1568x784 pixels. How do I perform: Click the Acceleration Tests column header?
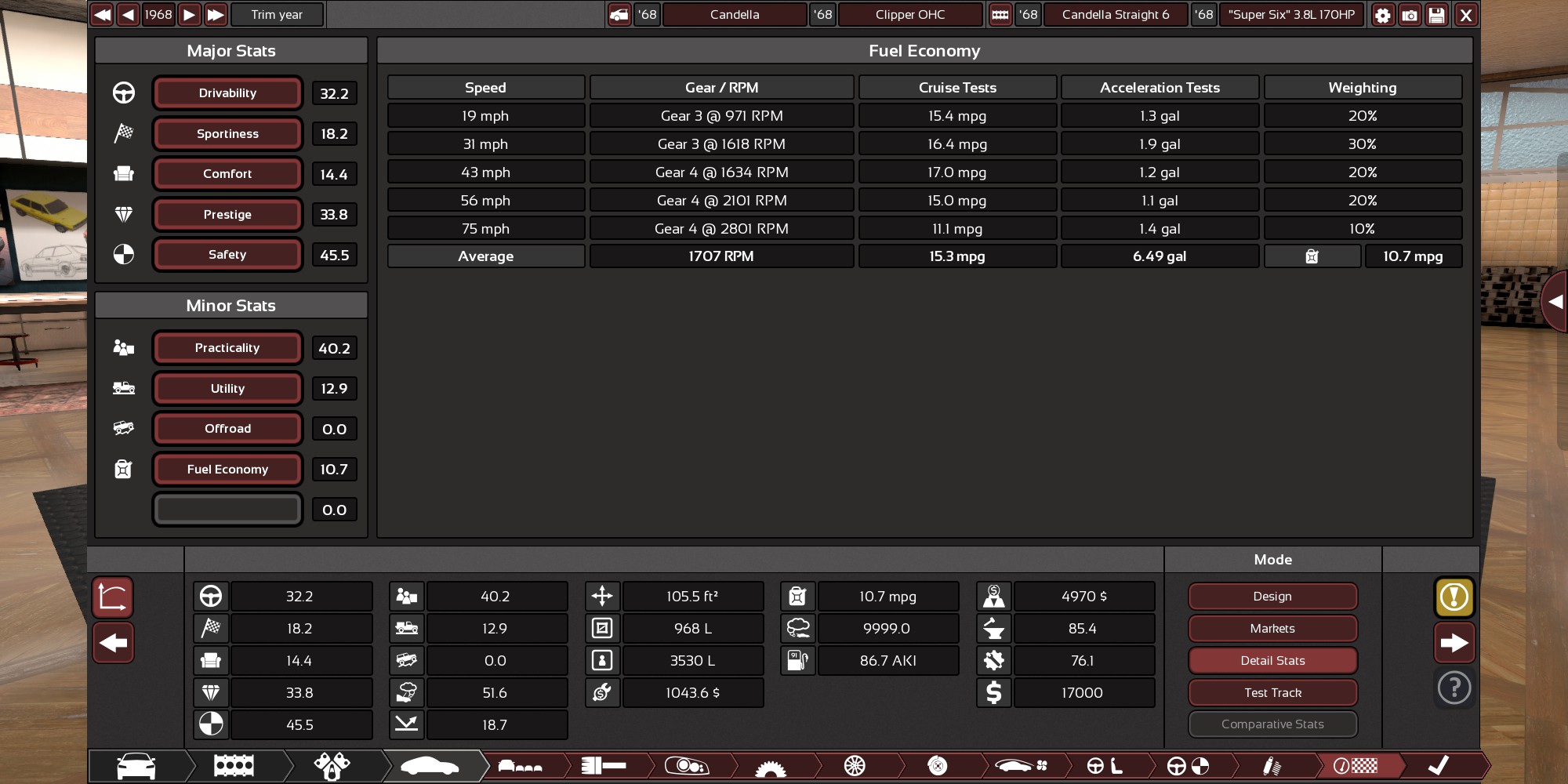(1160, 88)
